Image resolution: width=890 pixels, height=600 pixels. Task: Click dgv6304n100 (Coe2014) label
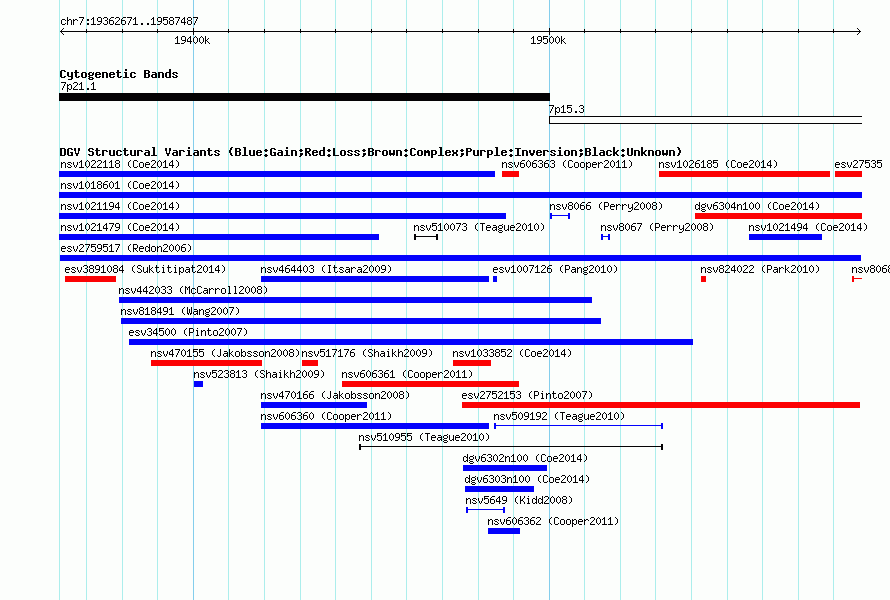[x=757, y=206]
